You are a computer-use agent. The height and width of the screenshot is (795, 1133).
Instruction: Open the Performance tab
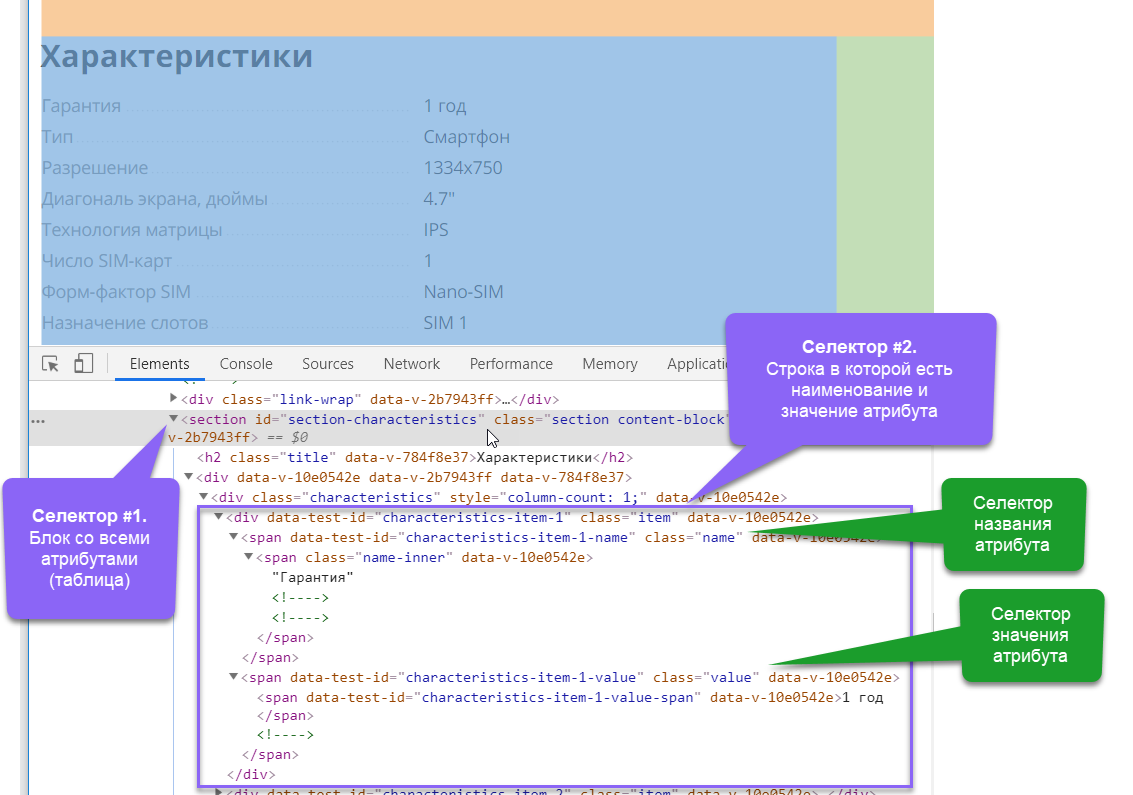[x=511, y=364]
